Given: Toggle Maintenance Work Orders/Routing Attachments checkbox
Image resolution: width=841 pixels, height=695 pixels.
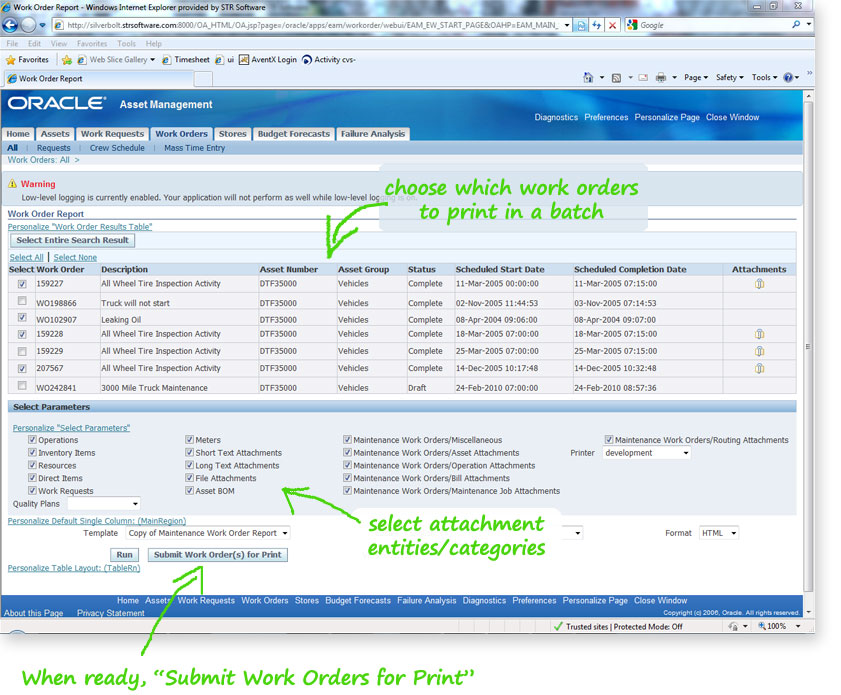Looking at the screenshot, I should click(609, 439).
